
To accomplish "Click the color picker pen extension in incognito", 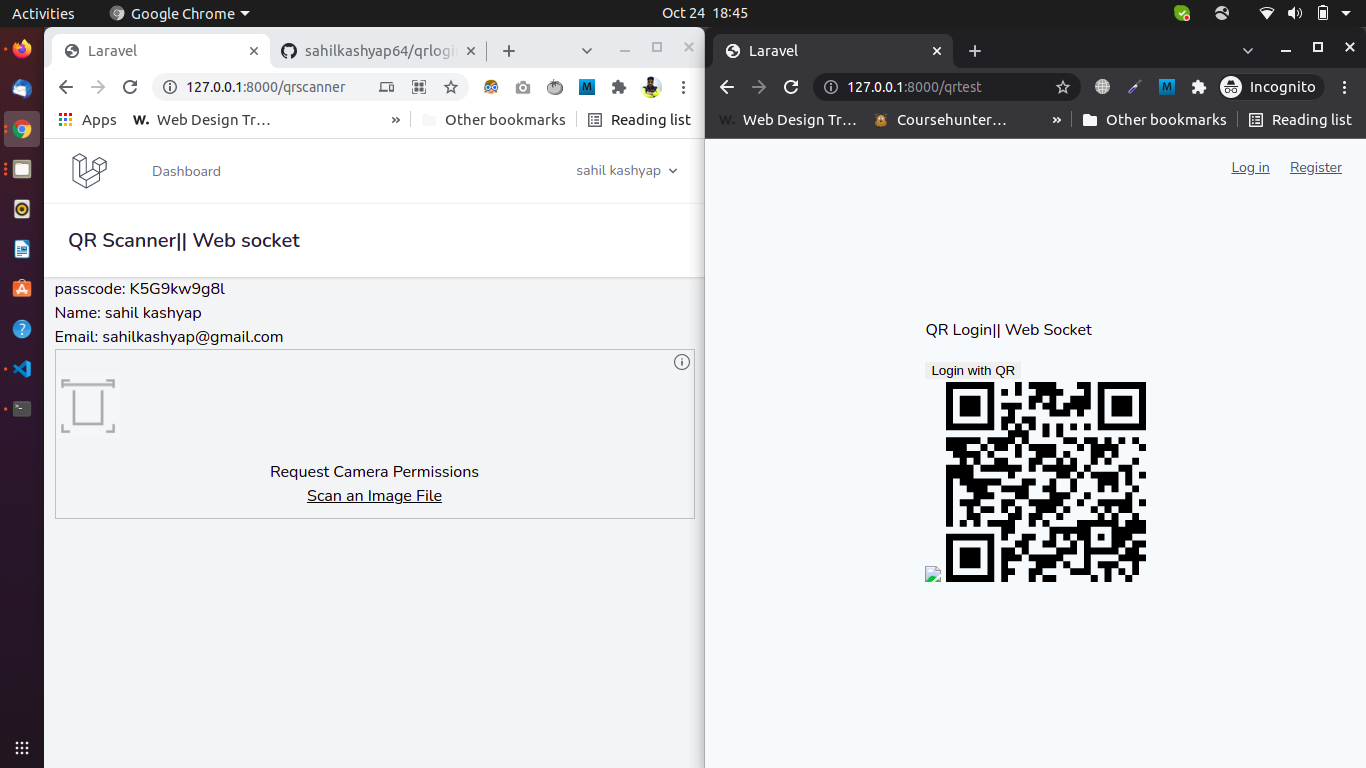I will pyautogui.click(x=1135, y=87).
